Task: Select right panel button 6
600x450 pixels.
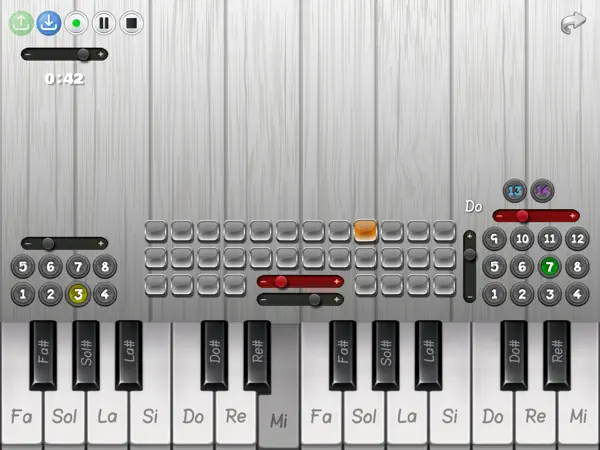Action: [522, 266]
